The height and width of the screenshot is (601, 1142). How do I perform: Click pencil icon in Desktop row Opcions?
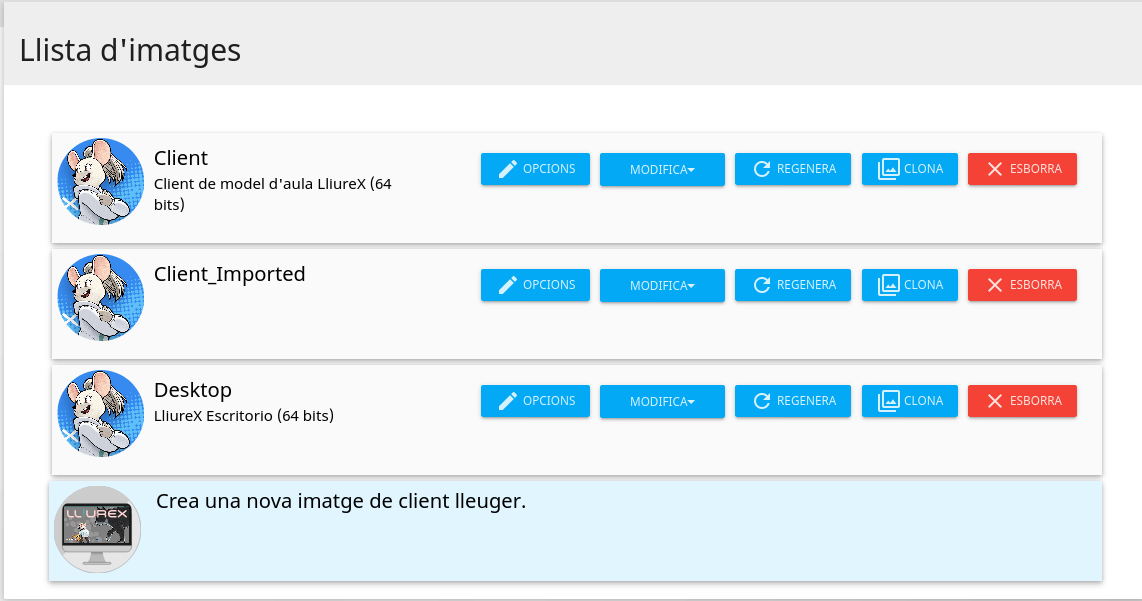(x=508, y=401)
